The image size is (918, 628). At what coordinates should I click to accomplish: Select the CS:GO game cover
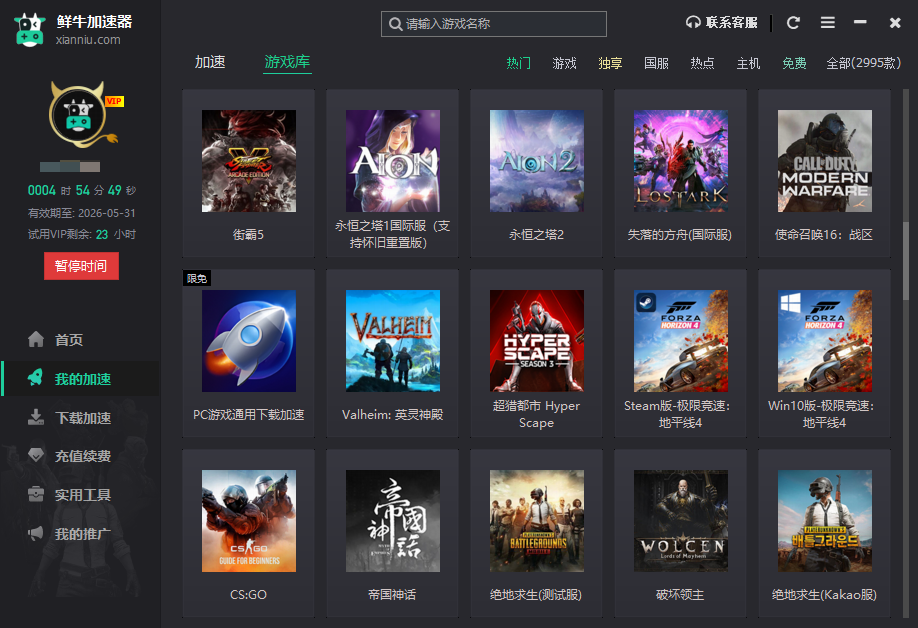pyautogui.click(x=249, y=521)
